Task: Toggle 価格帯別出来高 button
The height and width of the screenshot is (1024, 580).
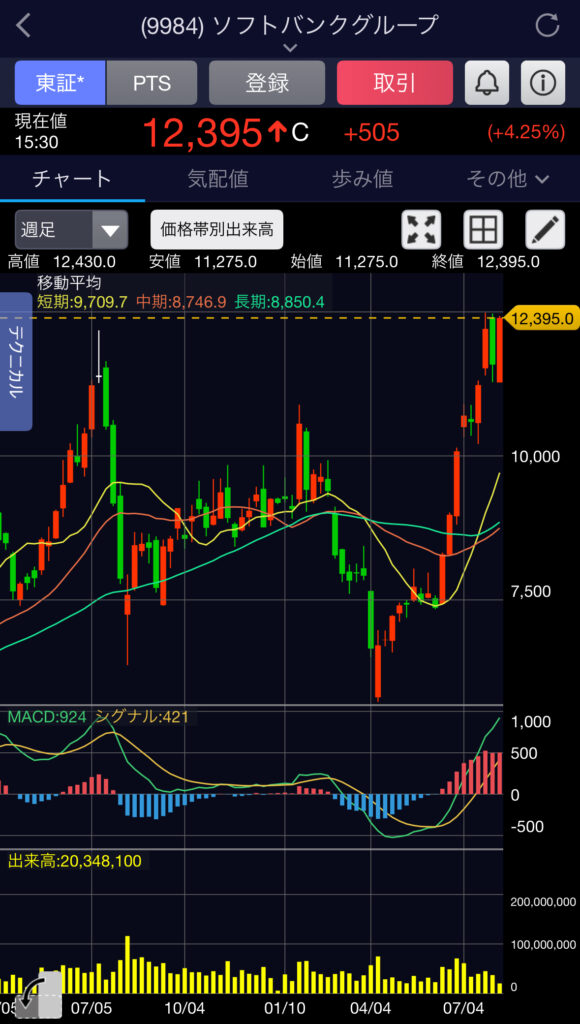Action: click(x=217, y=229)
